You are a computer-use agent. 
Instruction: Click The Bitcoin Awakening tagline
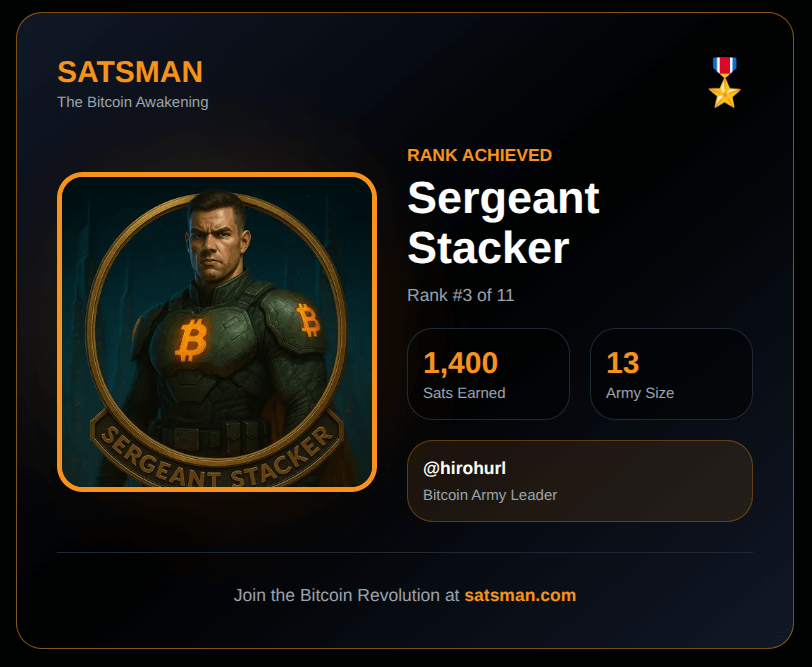(133, 101)
